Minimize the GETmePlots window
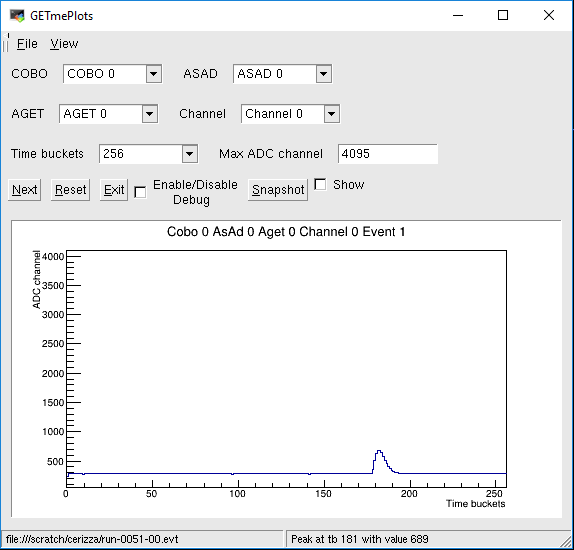 458,15
